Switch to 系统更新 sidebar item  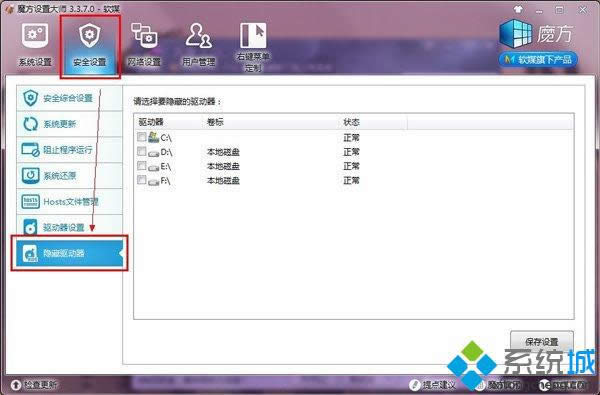(69, 124)
